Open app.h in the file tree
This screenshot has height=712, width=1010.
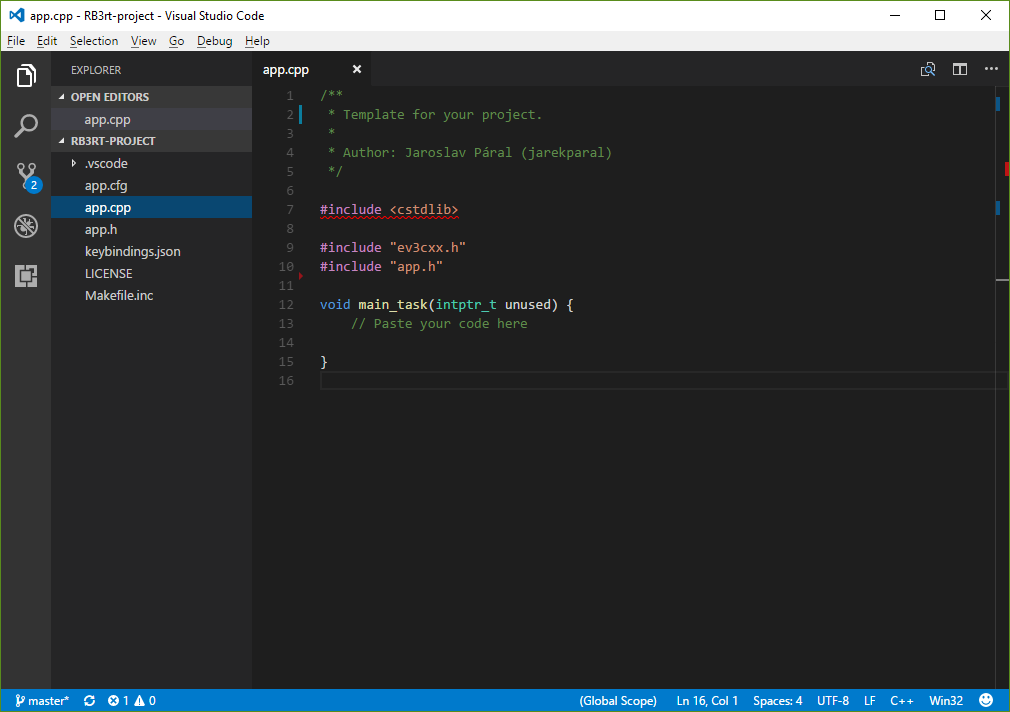tap(151, 229)
